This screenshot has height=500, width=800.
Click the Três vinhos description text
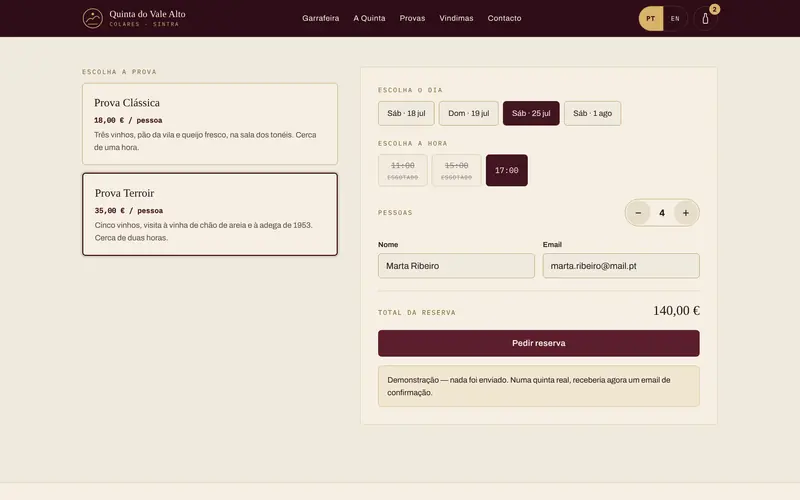(205, 141)
